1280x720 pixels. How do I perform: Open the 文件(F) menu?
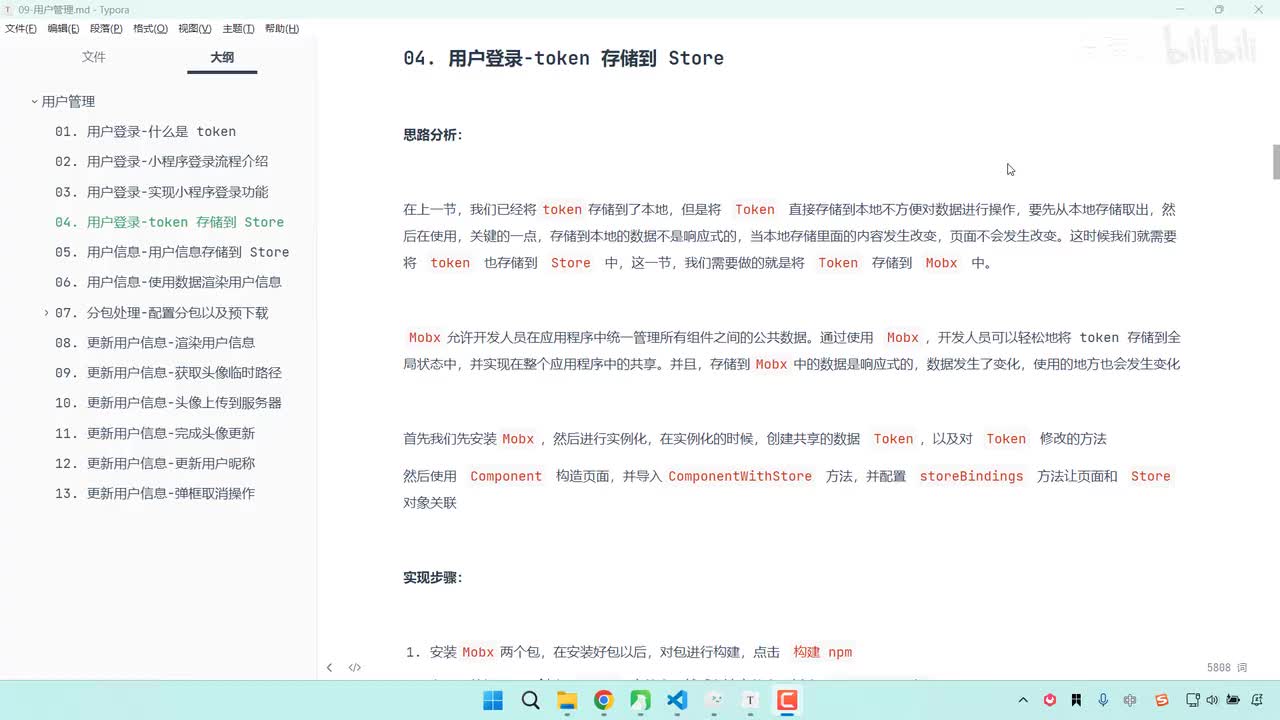point(21,29)
